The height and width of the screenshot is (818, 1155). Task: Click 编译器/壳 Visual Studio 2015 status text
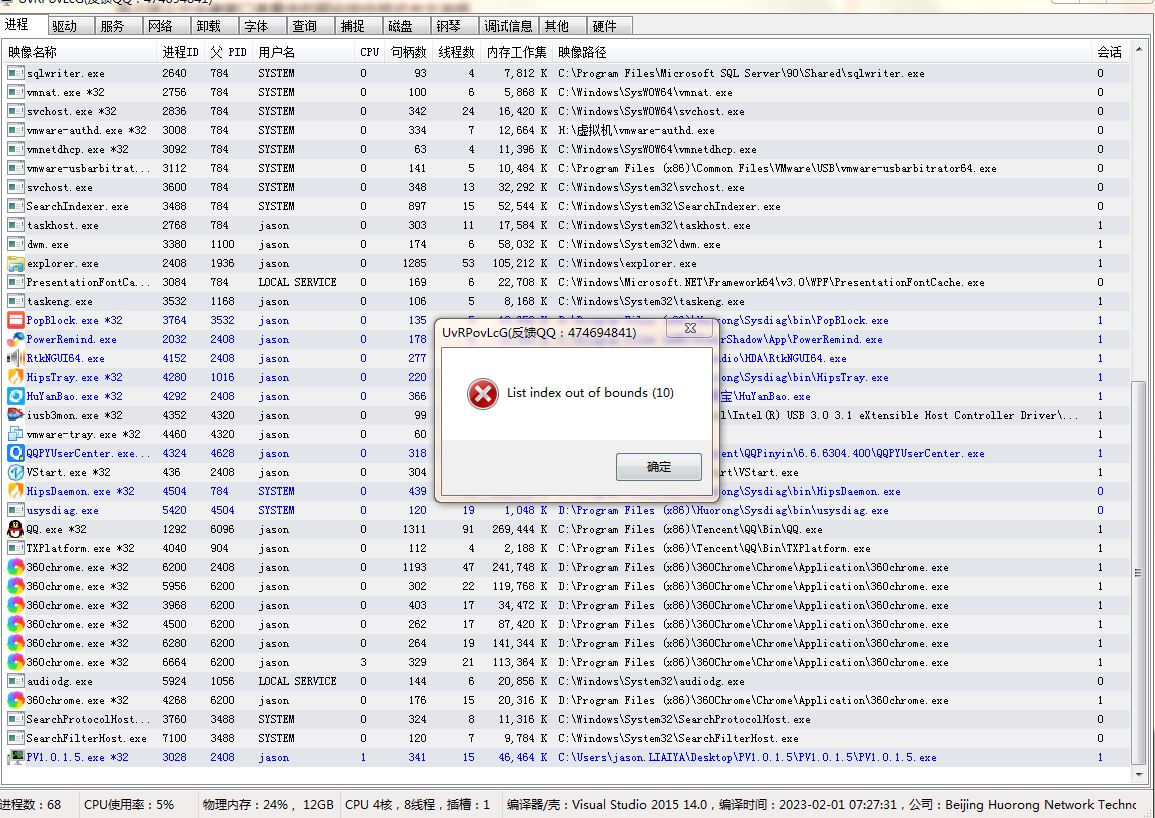coord(606,805)
